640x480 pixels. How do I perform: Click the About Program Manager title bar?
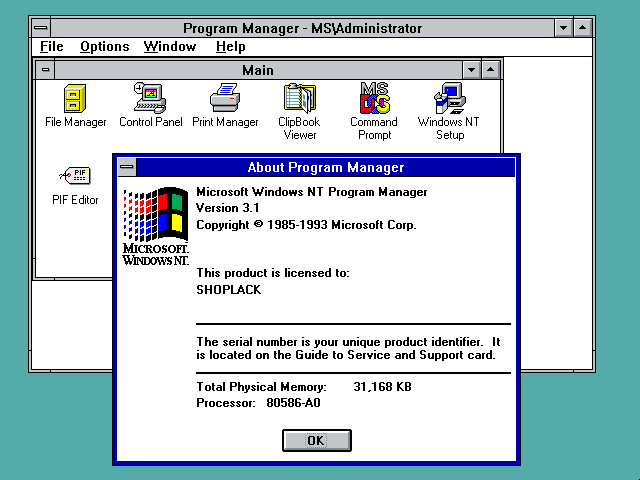tap(326, 167)
